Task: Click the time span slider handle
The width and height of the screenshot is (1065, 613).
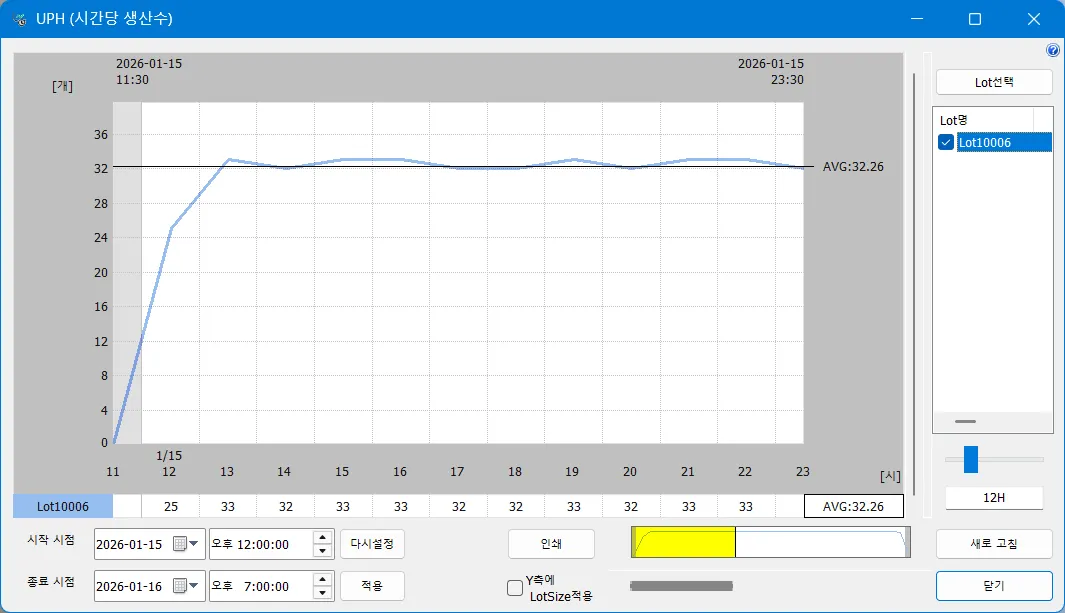Action: pos(970,459)
